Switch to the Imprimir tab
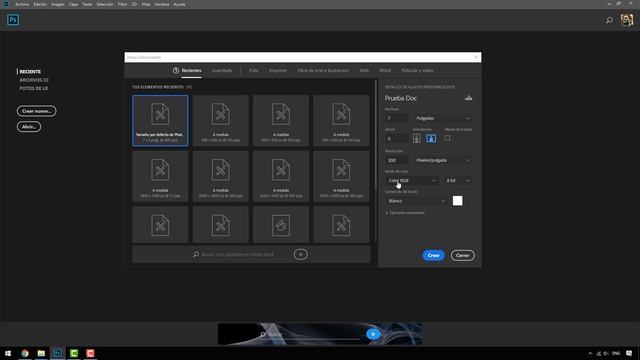 coord(278,70)
